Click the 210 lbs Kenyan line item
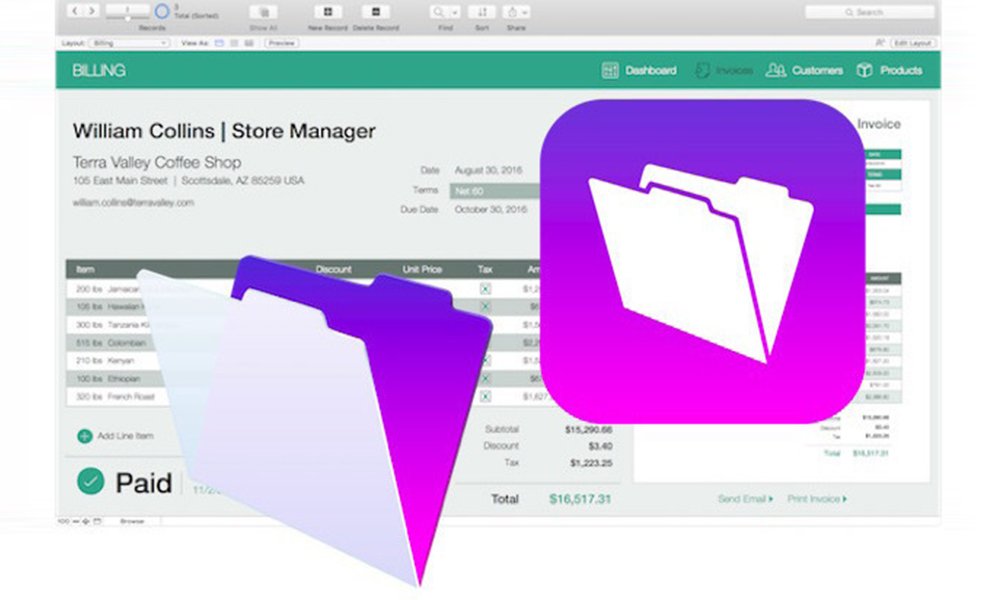 coord(105,361)
